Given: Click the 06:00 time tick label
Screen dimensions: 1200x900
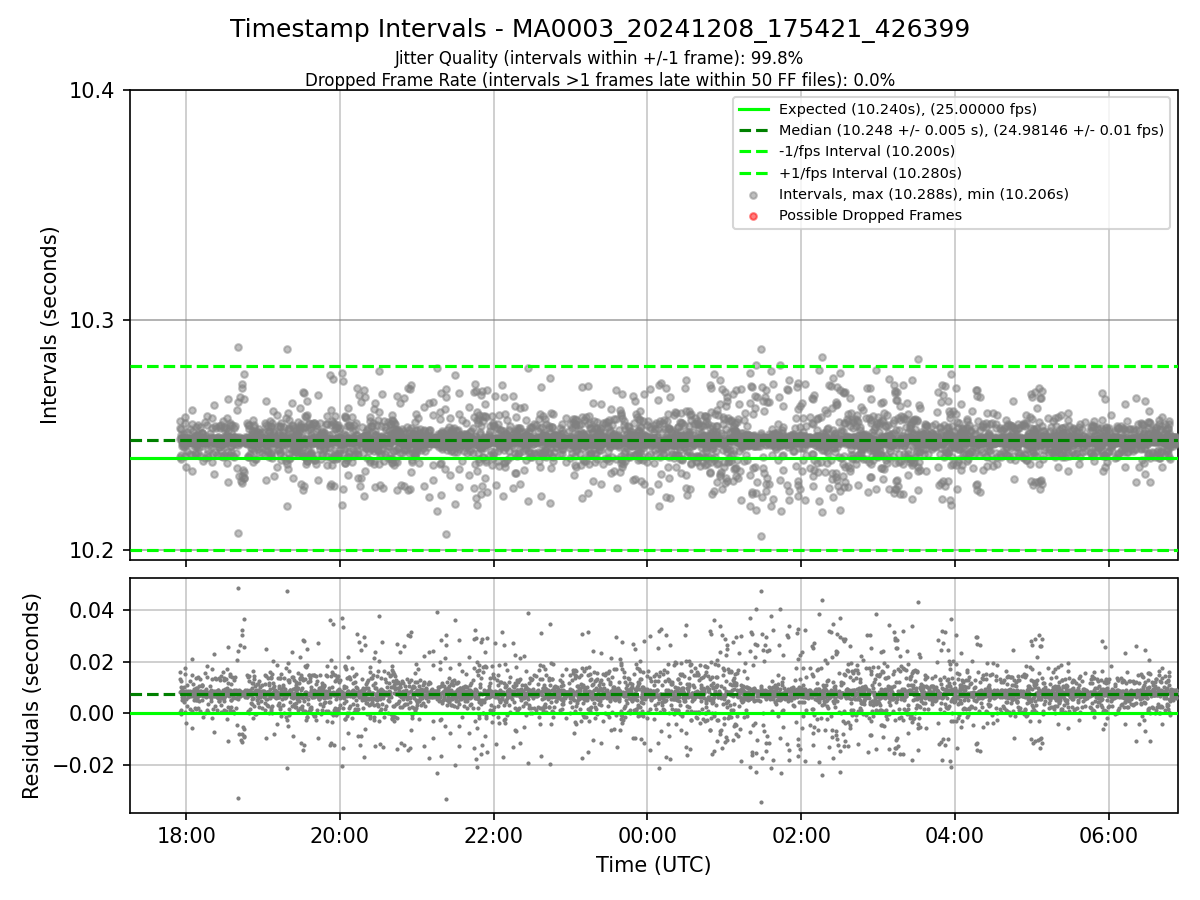Looking at the screenshot, I should pos(1109,835).
